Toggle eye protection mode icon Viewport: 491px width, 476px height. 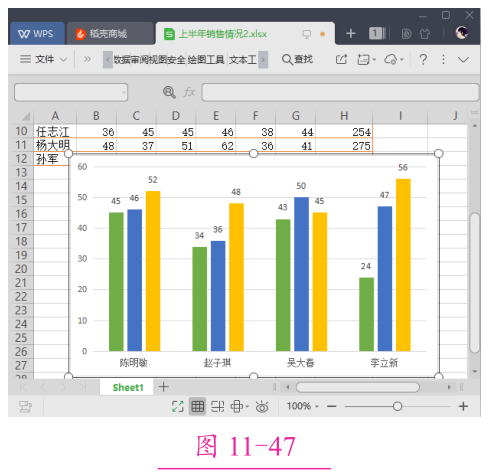[262, 406]
